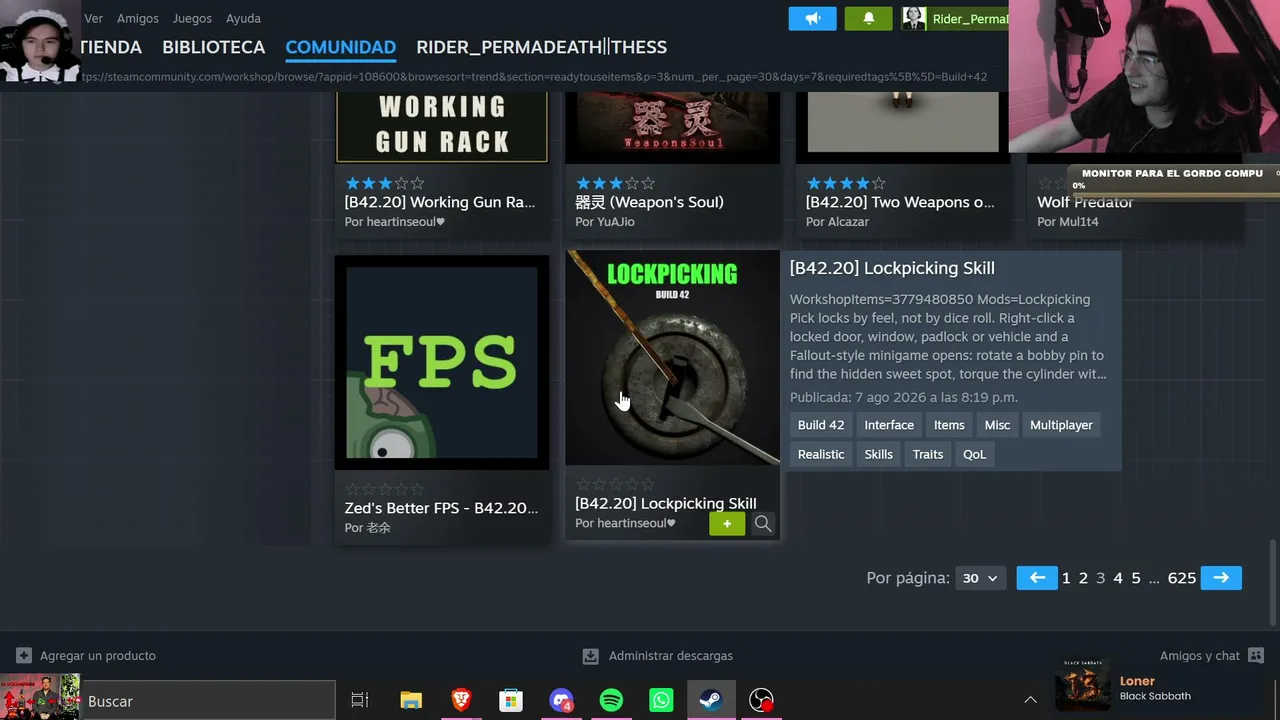Open the popup title [B42.20] Lockpicking Skill
Screen dimensions: 1280x720
(x=892, y=268)
